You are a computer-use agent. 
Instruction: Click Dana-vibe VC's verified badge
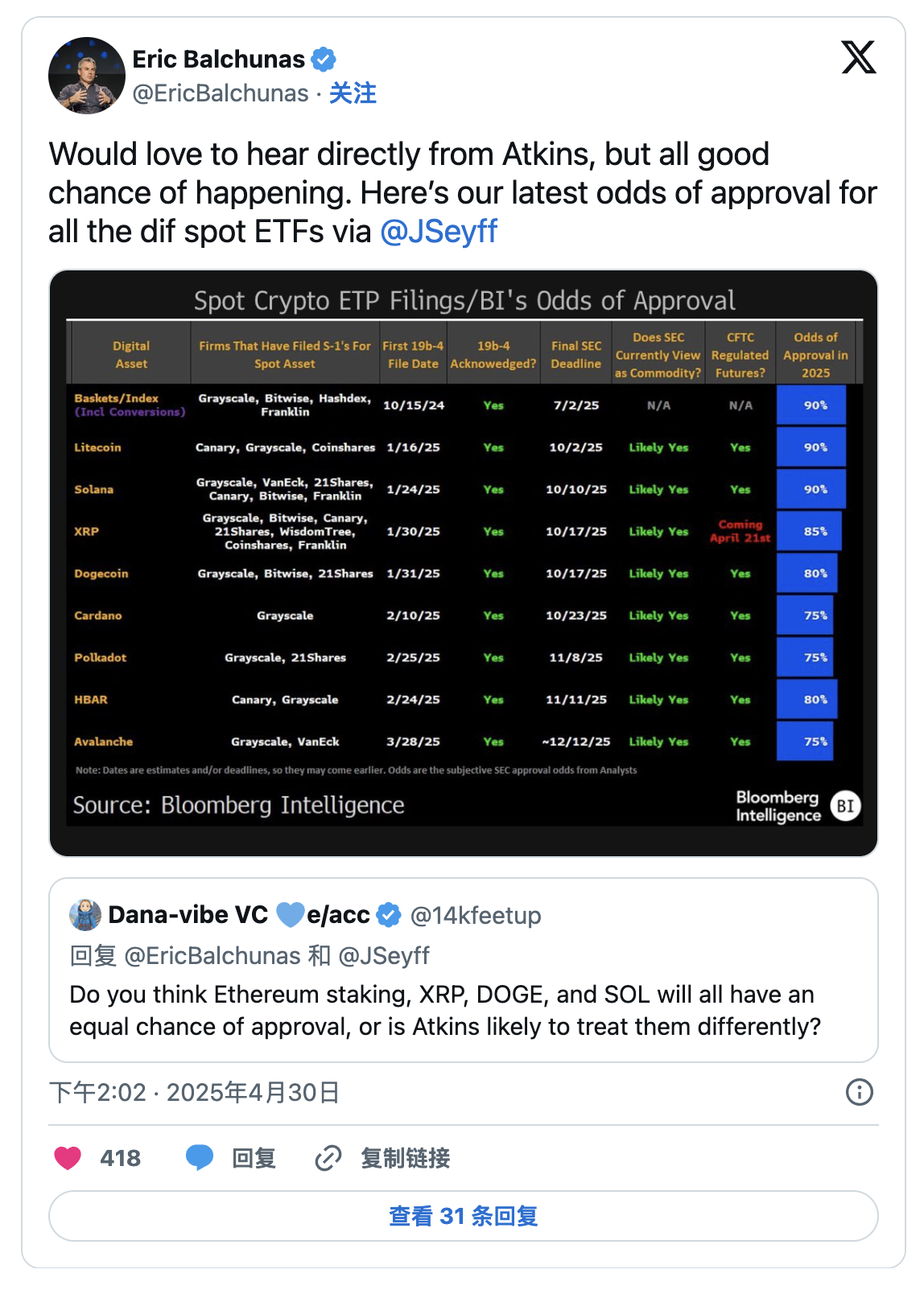click(389, 915)
